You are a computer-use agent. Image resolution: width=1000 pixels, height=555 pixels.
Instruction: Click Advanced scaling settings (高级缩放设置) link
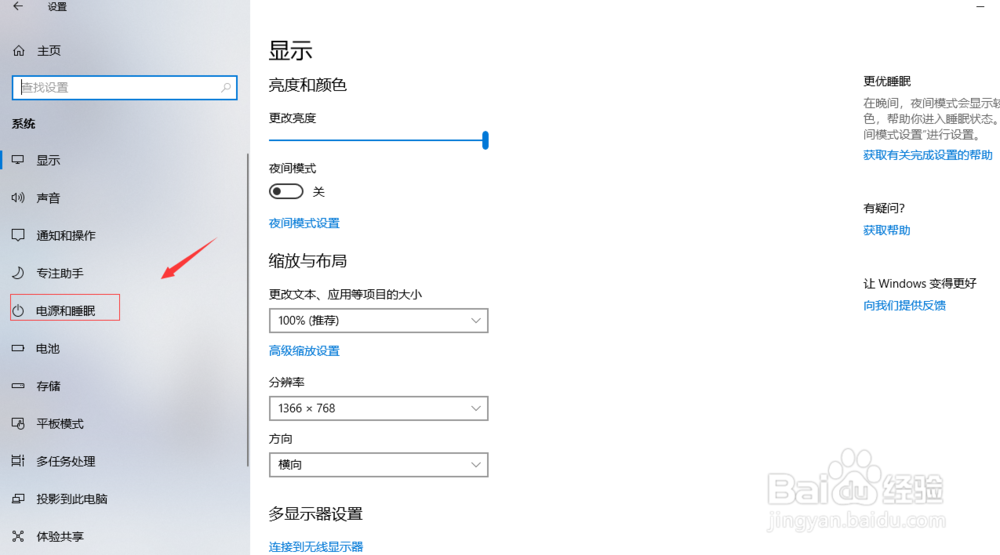pyautogui.click(x=304, y=351)
